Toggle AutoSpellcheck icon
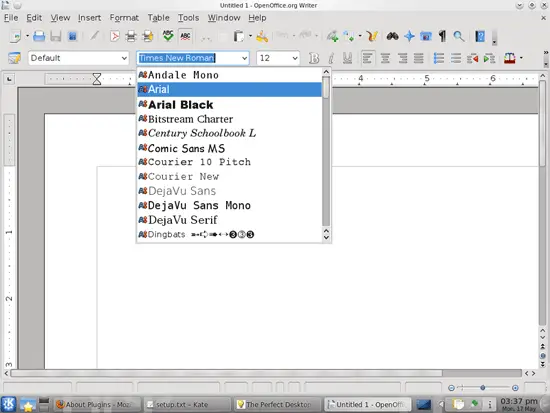Image resolution: width=550 pixels, height=413 pixels. 185,36
